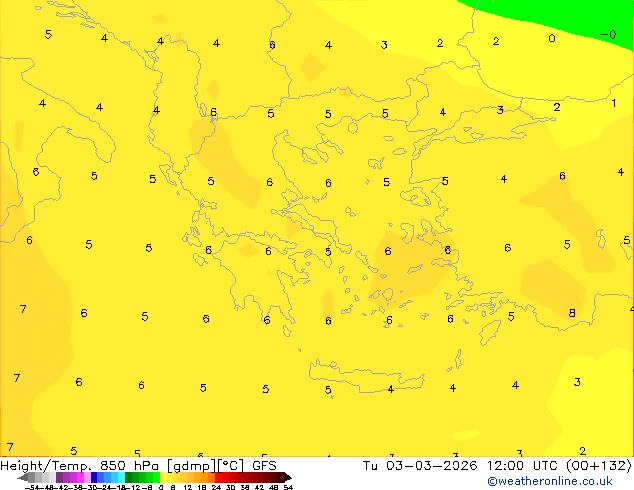634x490 pixels.
Task: Pick the dark blue swatch in the temperature legend
Action: click(94, 477)
